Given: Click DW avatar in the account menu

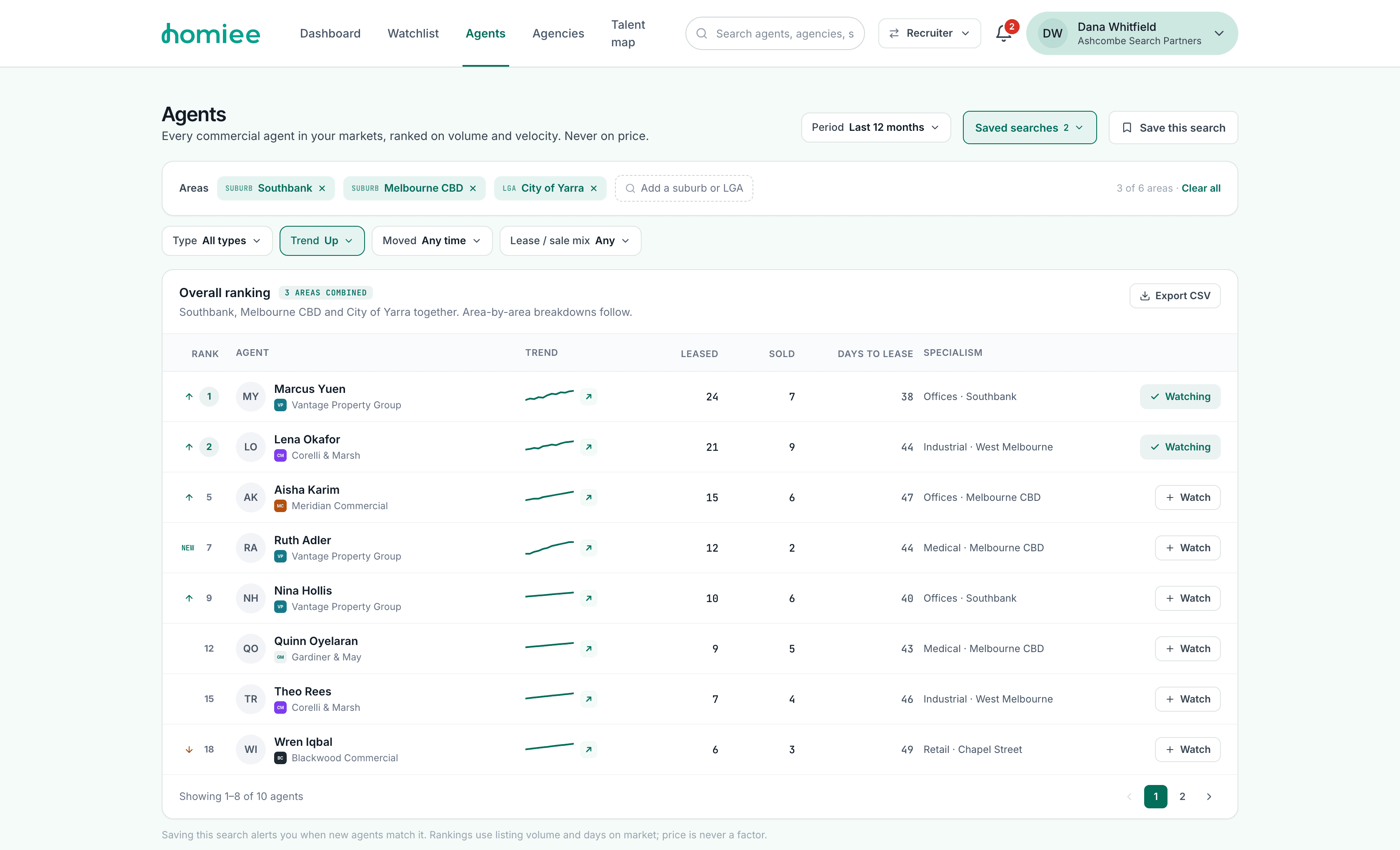Looking at the screenshot, I should click(x=1052, y=33).
